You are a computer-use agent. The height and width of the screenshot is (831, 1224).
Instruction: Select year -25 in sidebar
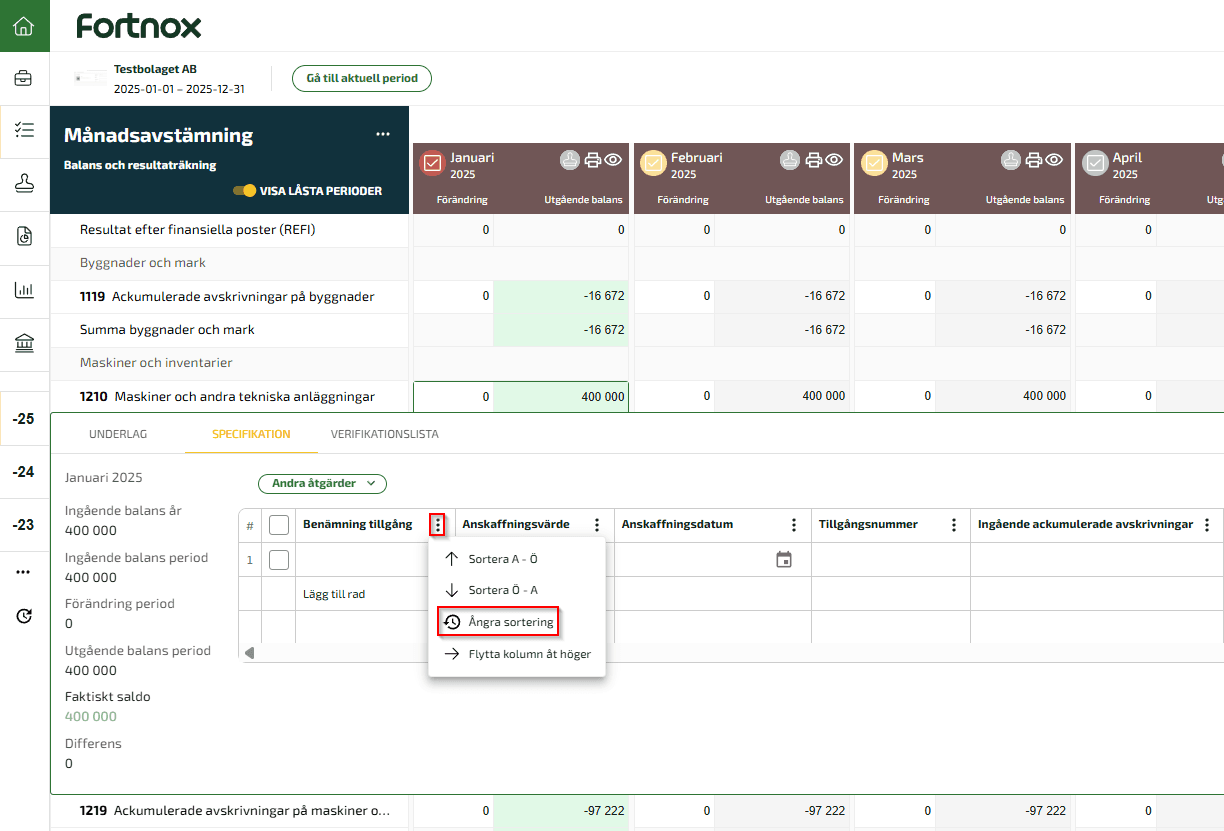23,418
